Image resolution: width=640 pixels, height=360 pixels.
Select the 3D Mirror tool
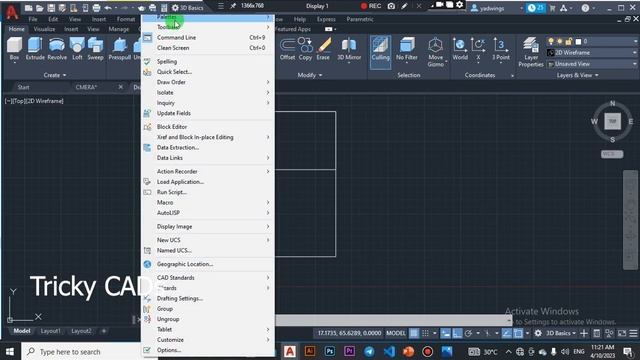click(349, 49)
